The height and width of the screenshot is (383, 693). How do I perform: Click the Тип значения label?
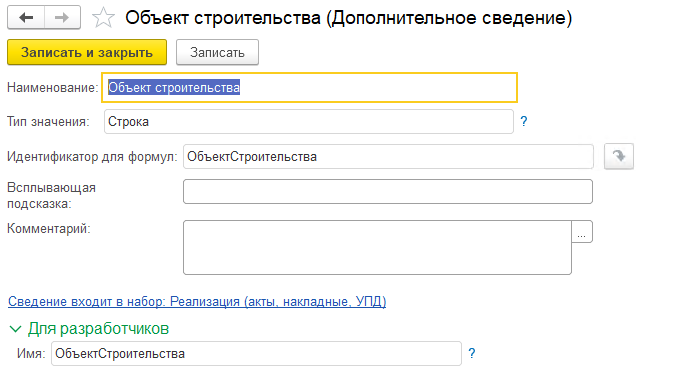coord(48,122)
